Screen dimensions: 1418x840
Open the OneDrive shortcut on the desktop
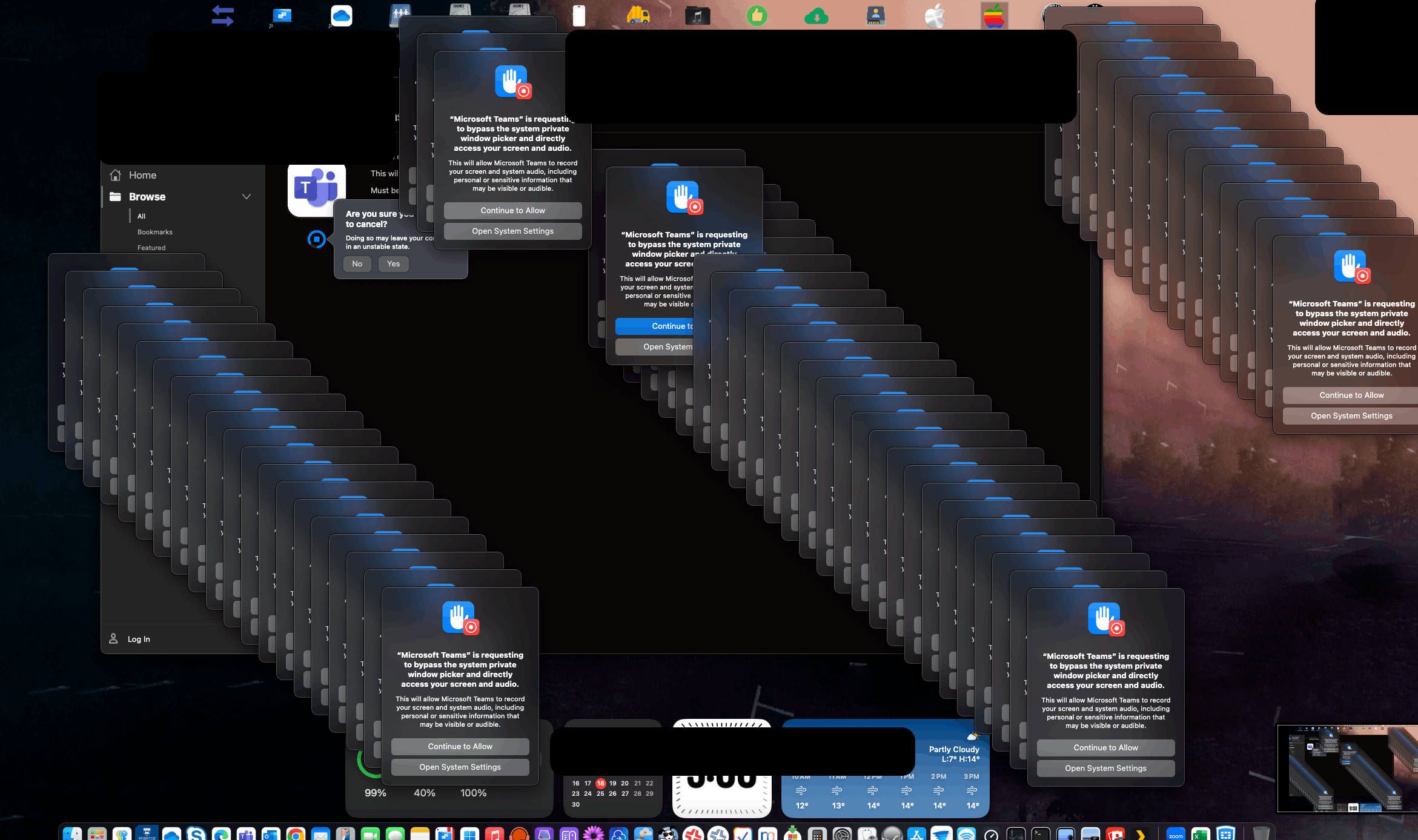[341, 16]
